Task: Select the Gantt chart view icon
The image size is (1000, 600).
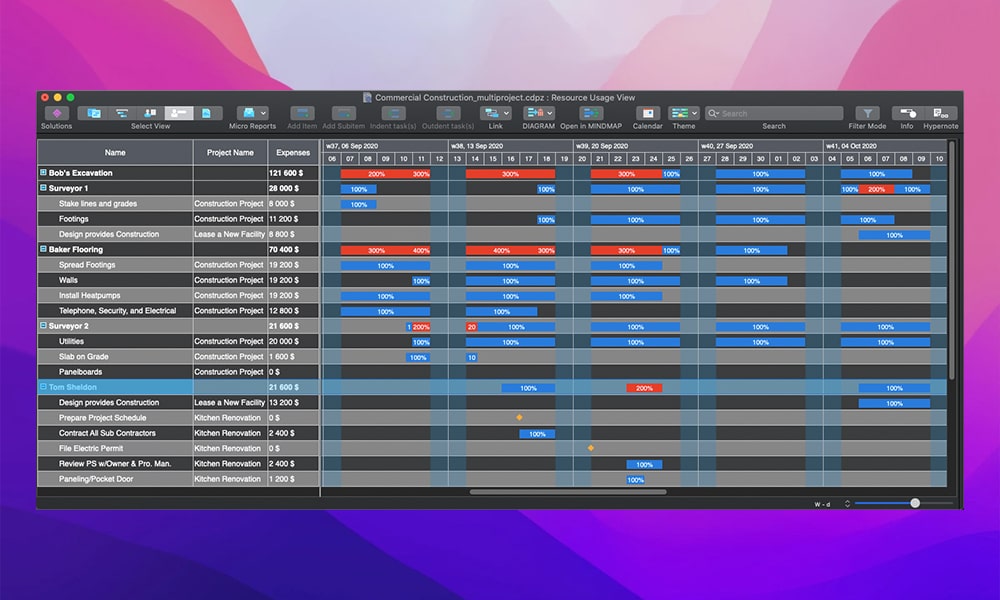Action: 122,114
